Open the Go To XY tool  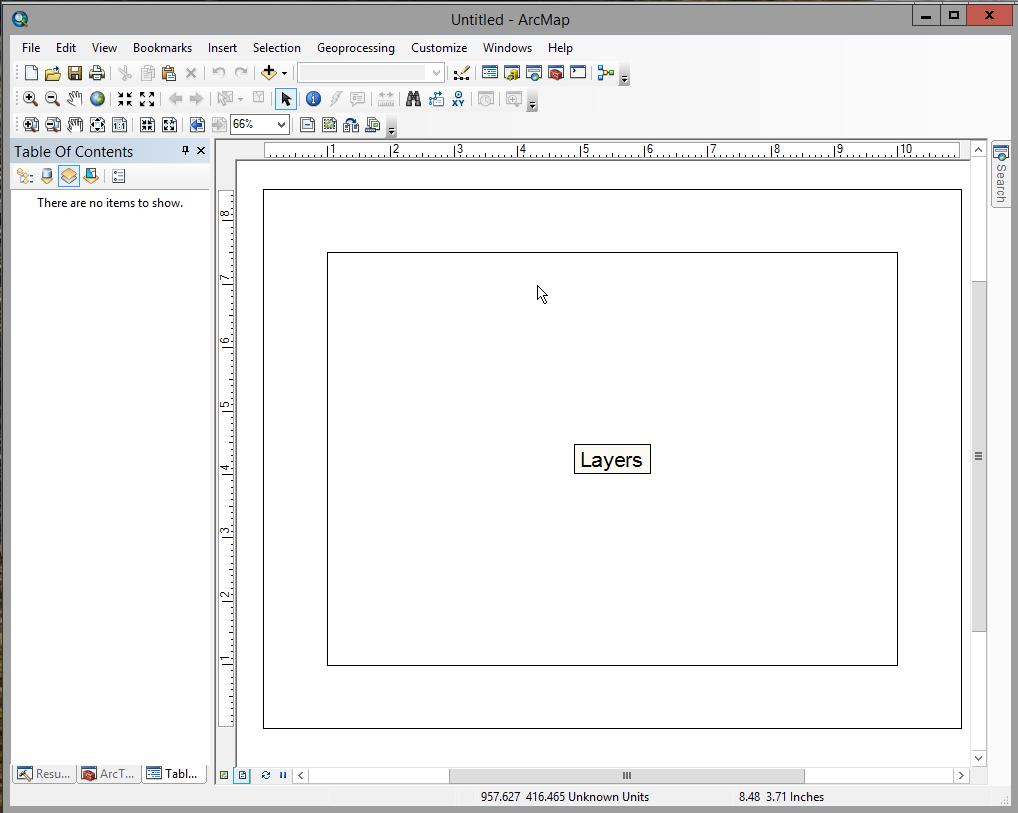(x=458, y=99)
